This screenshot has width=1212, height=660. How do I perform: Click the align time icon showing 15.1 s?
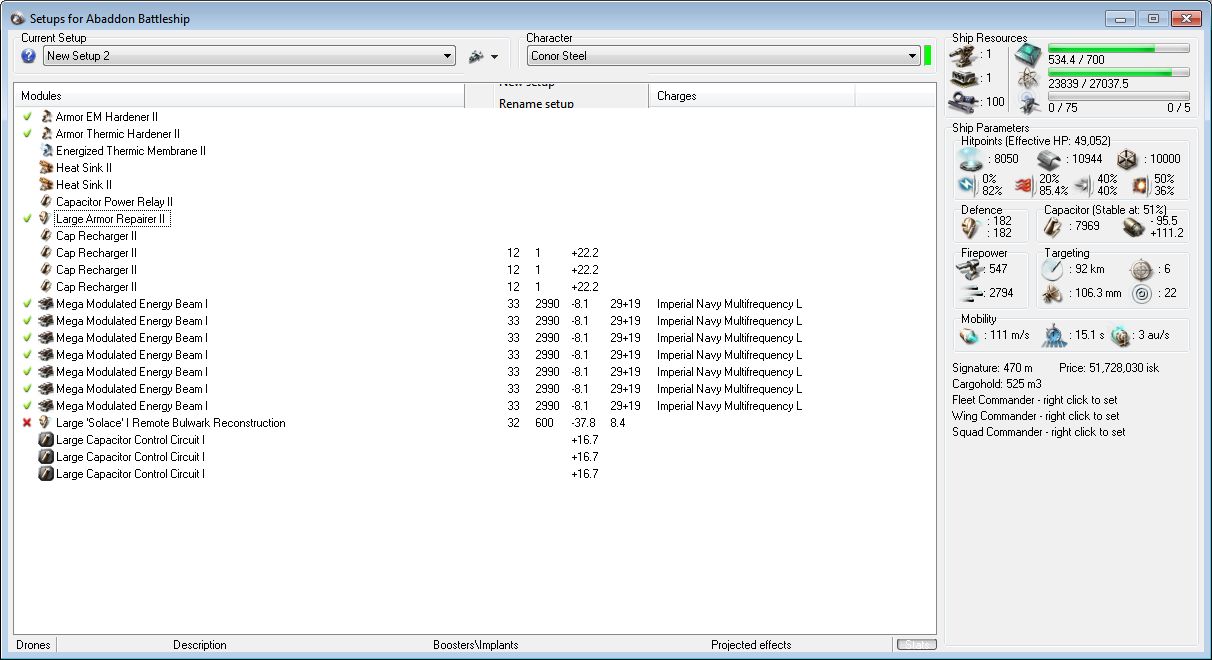tap(1053, 335)
